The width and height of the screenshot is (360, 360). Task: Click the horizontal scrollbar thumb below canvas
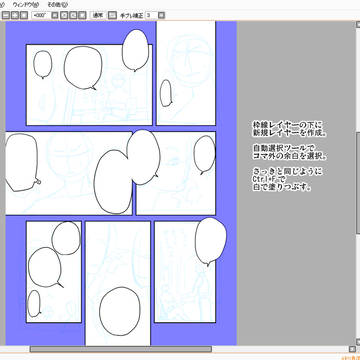[121, 349]
